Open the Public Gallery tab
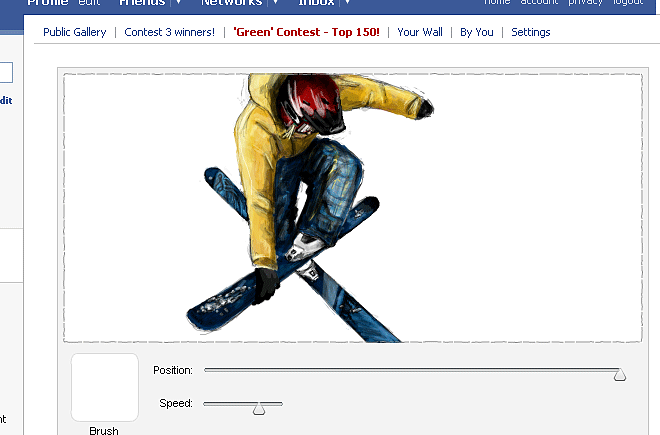 point(74,32)
